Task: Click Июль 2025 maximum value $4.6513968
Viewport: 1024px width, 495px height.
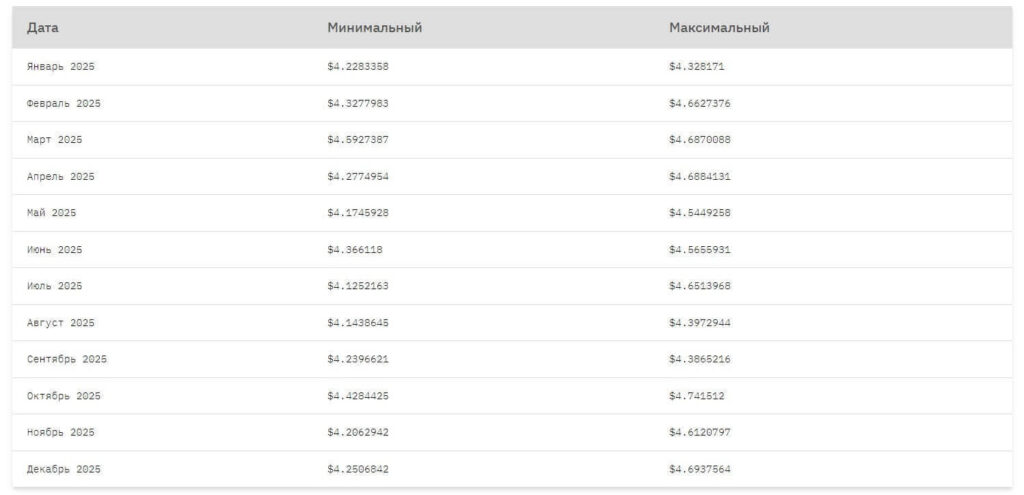Action: pyautogui.click(x=700, y=286)
